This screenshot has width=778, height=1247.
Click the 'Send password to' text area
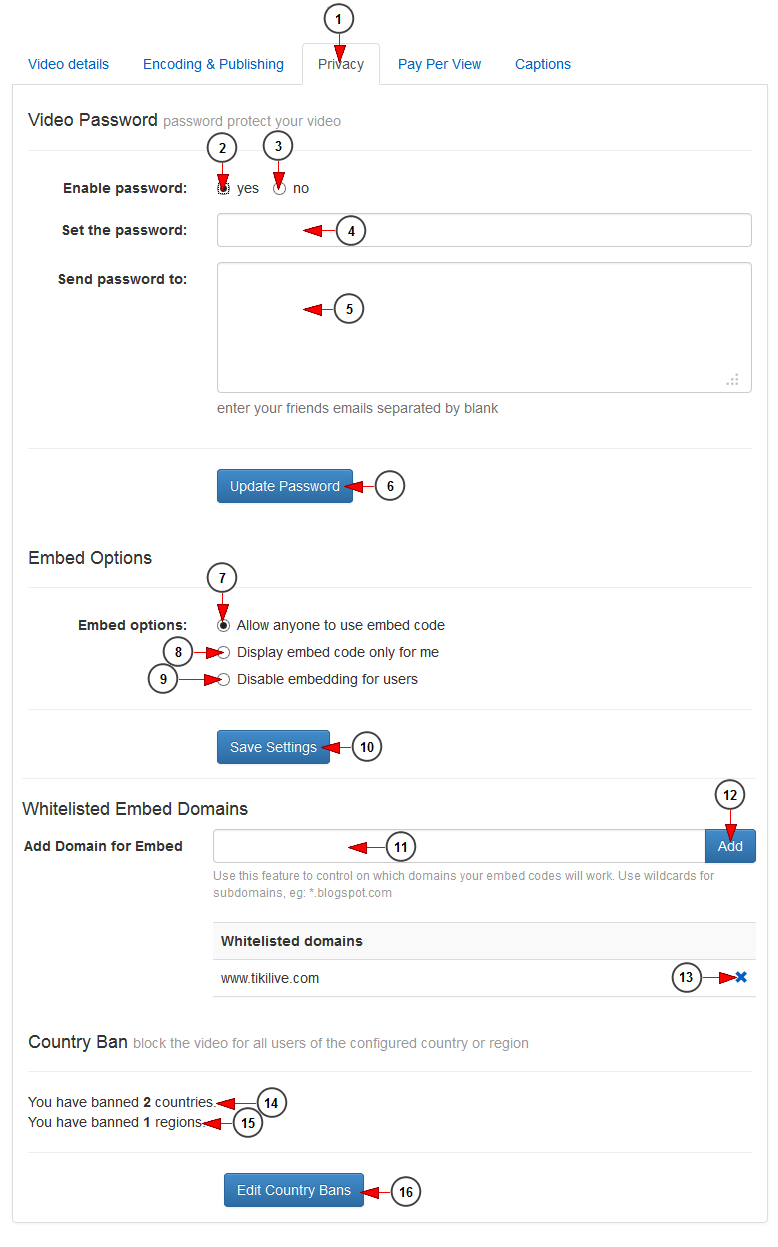(484, 327)
